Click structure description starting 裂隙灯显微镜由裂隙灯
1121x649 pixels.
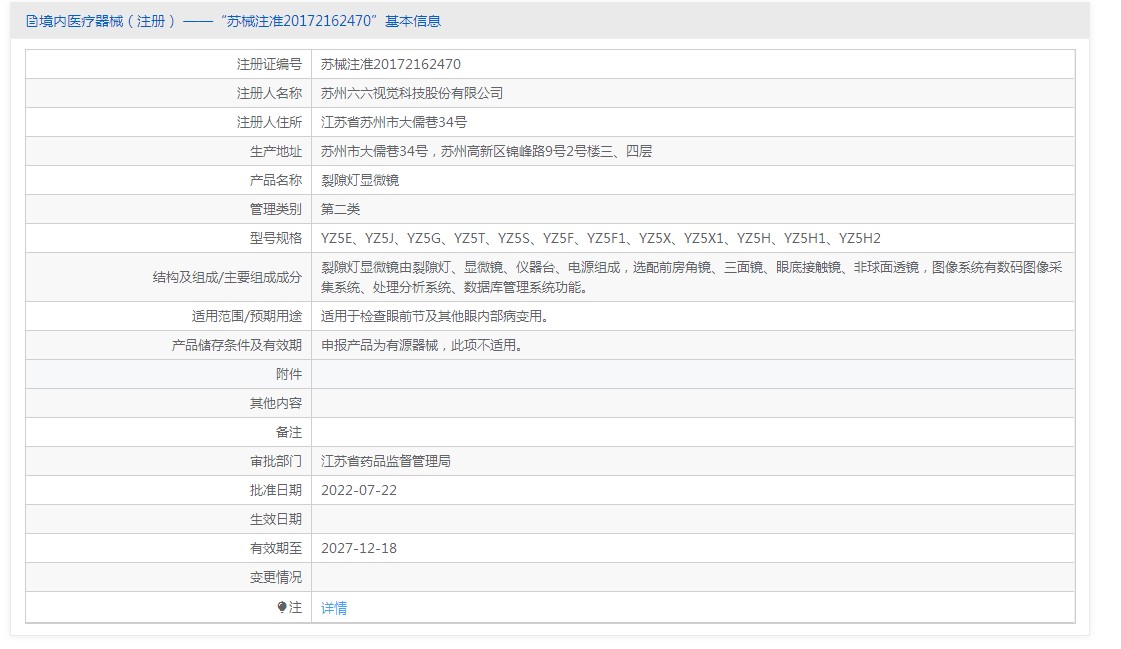point(691,277)
